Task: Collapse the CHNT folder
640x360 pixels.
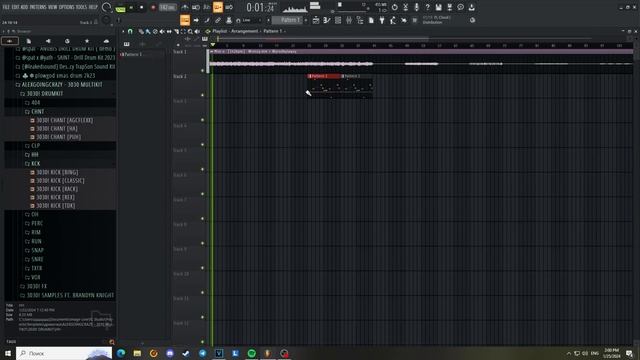Action: [38, 111]
